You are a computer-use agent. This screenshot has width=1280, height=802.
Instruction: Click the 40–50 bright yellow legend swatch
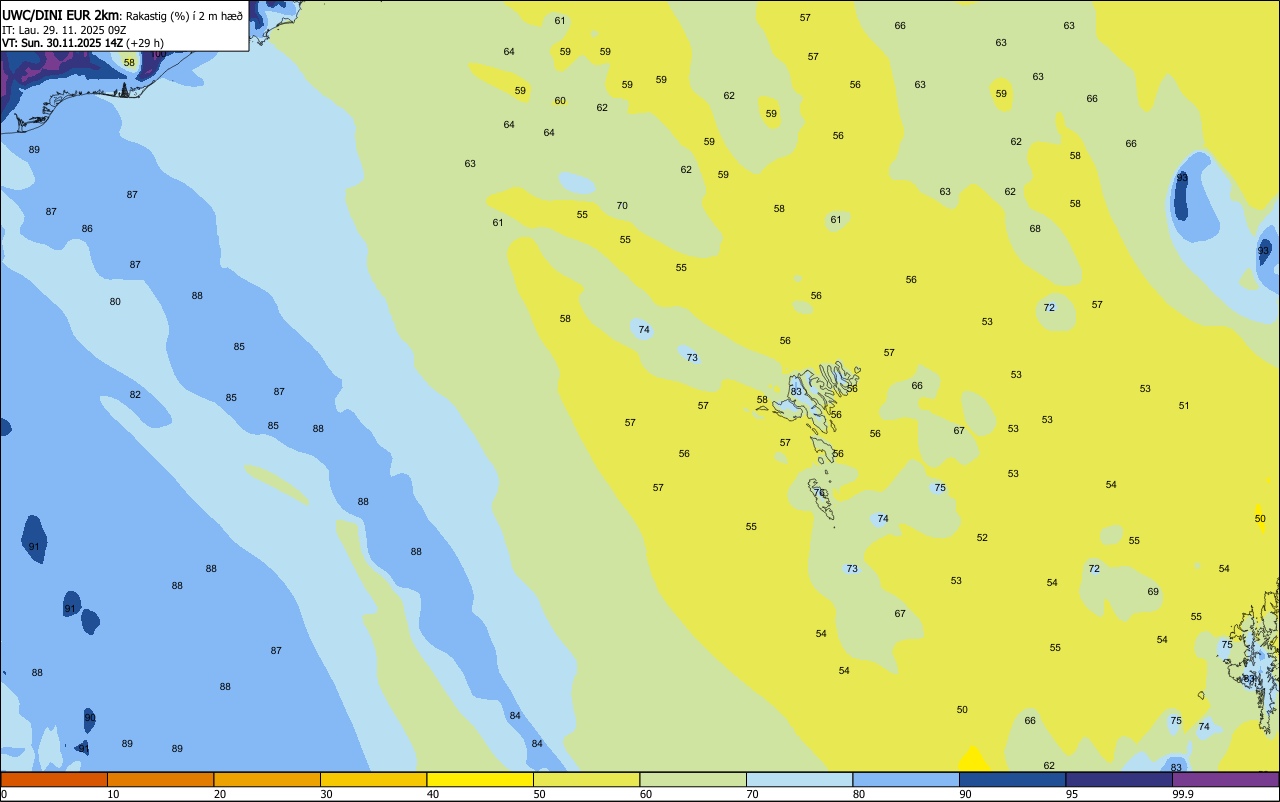pyautogui.click(x=480, y=779)
